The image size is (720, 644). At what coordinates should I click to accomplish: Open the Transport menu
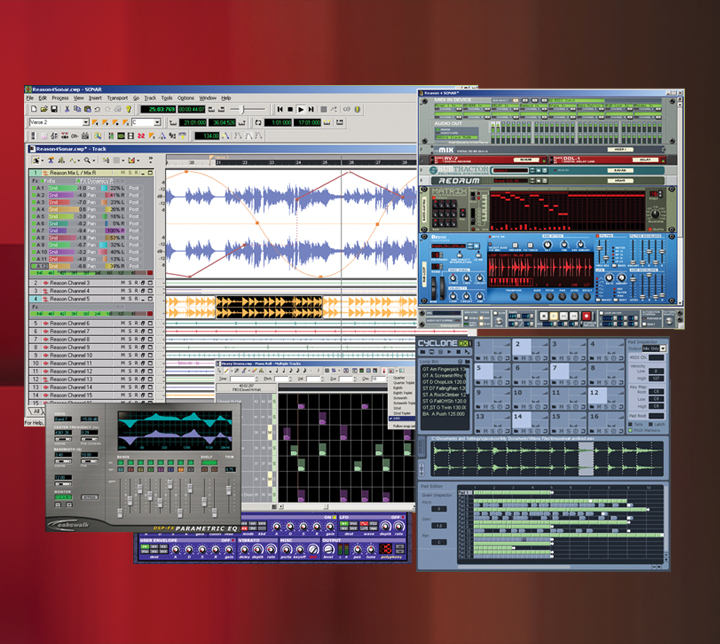[118, 98]
